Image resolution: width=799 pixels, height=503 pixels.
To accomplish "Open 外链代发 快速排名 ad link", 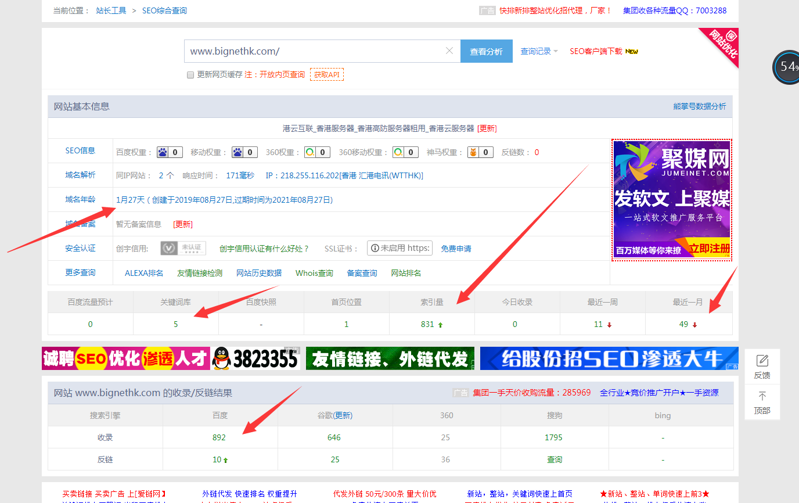I will [250, 494].
